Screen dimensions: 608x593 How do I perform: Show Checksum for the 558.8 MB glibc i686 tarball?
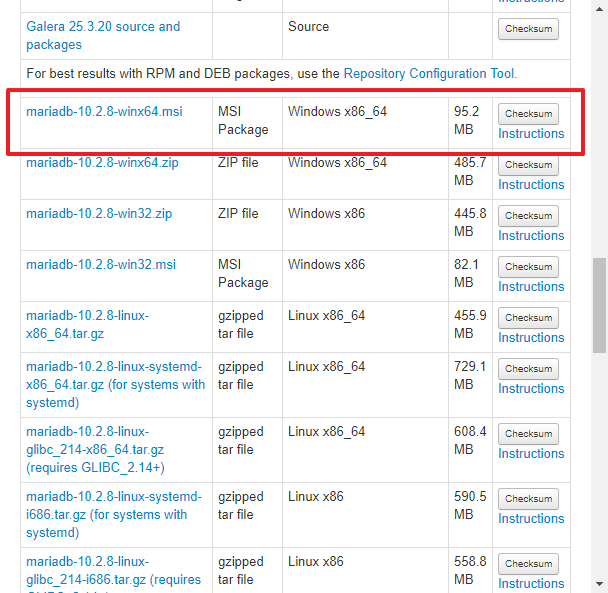[x=528, y=564]
